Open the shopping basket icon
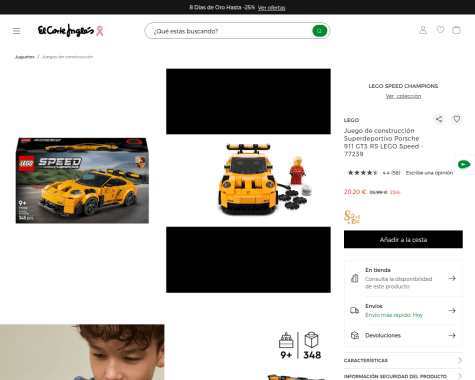Screen dimensions: 475x380 (x=456, y=30)
